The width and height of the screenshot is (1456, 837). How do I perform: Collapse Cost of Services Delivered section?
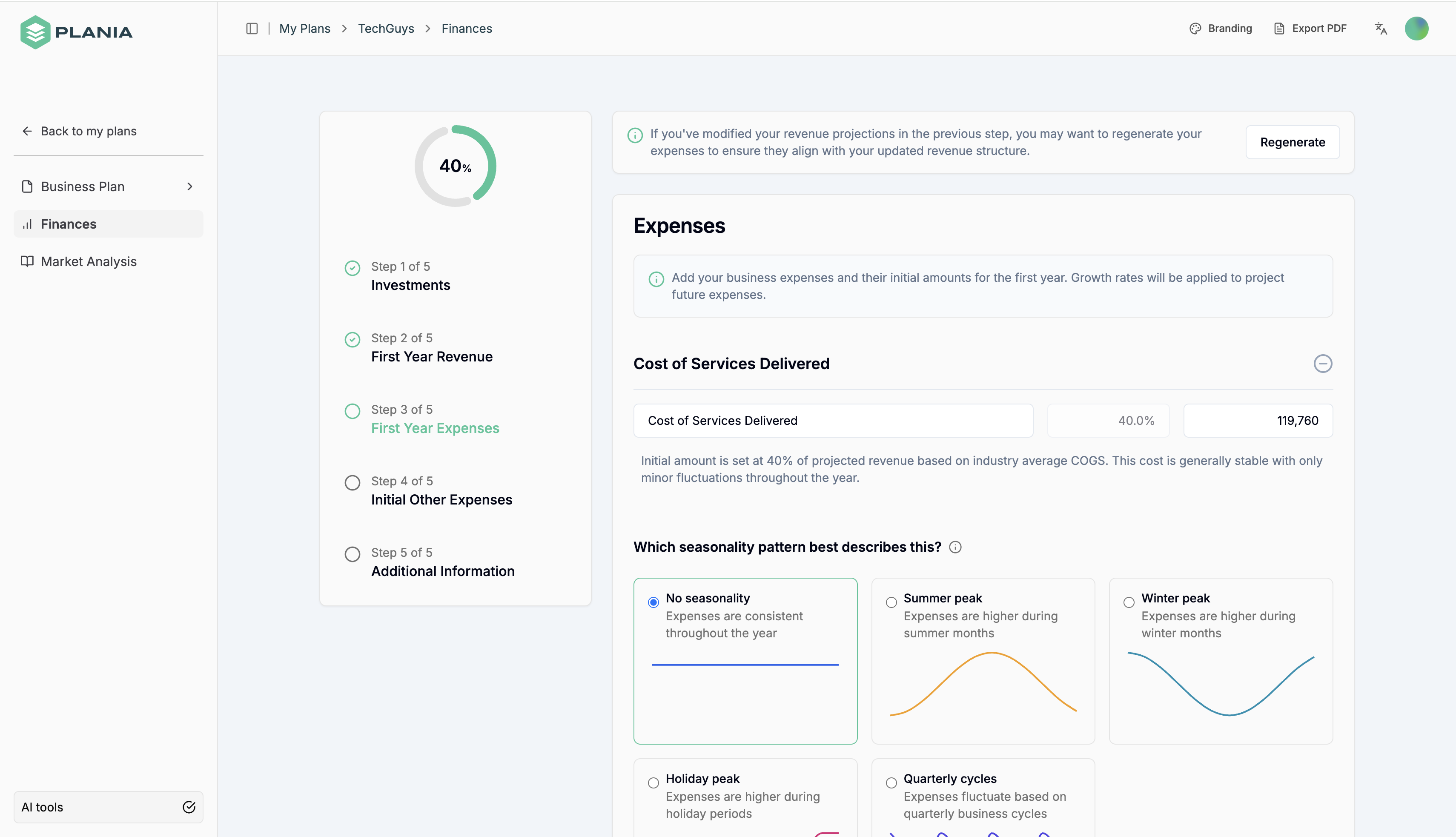1323,363
